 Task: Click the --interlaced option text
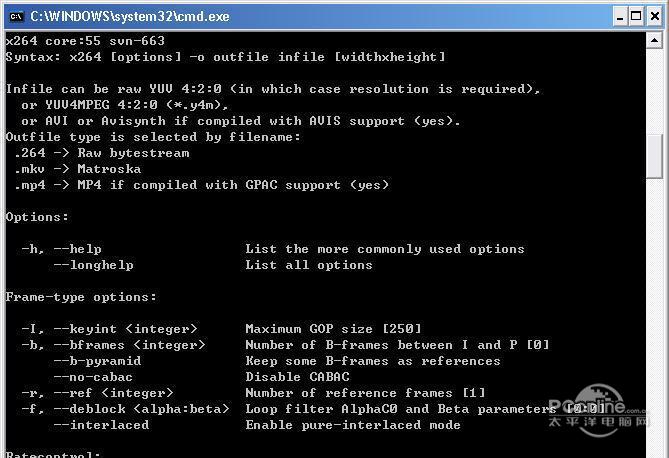[101, 425]
